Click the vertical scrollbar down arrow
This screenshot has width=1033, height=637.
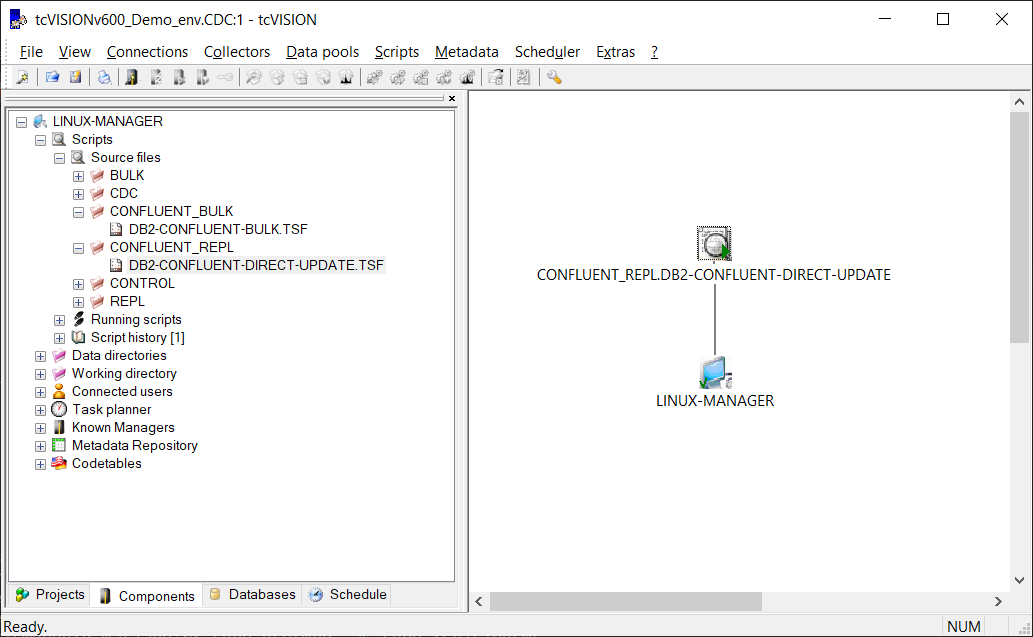(1019, 580)
